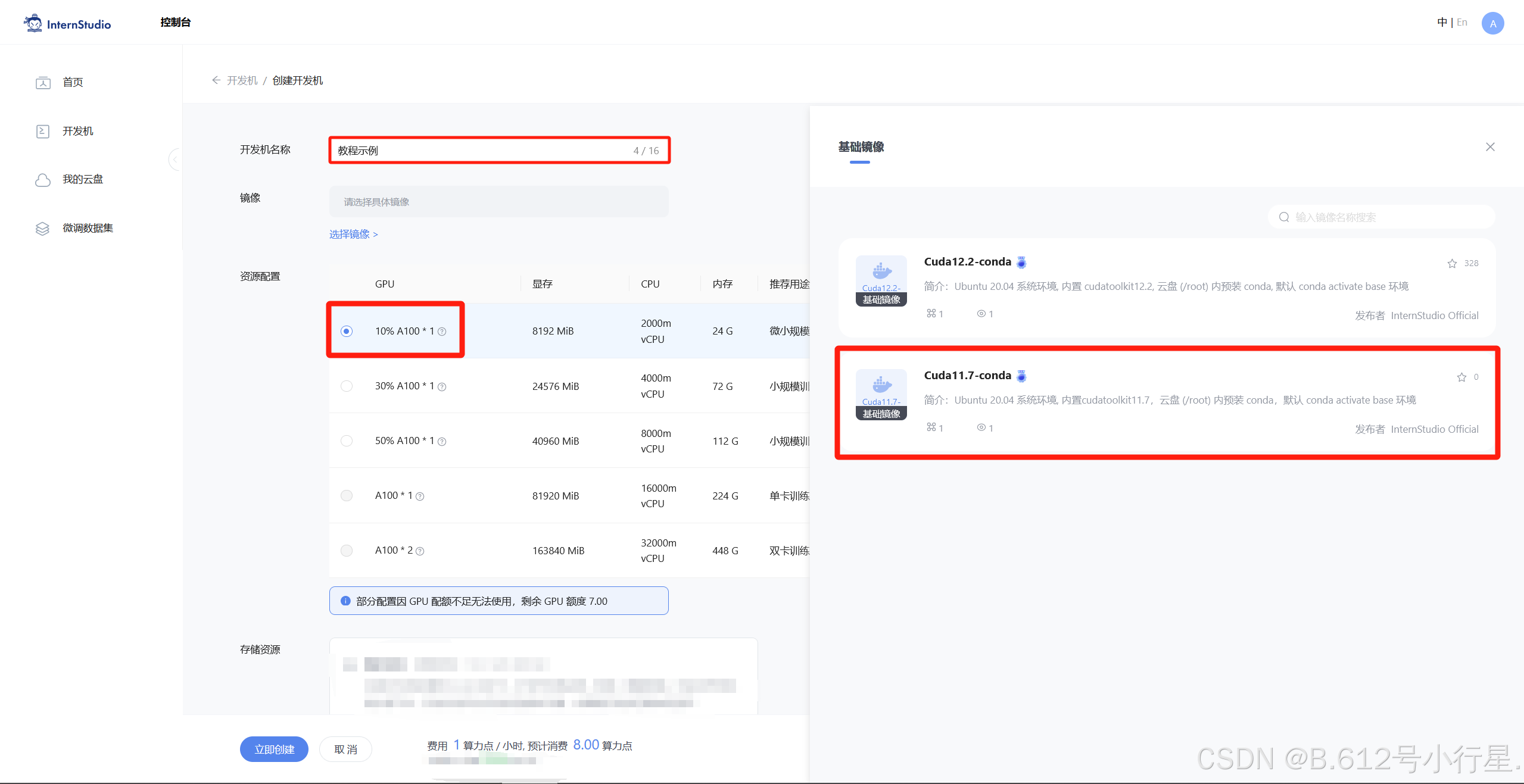Star the Cuda12.2-conda image
The width and height of the screenshot is (1524, 784).
coord(1452,264)
